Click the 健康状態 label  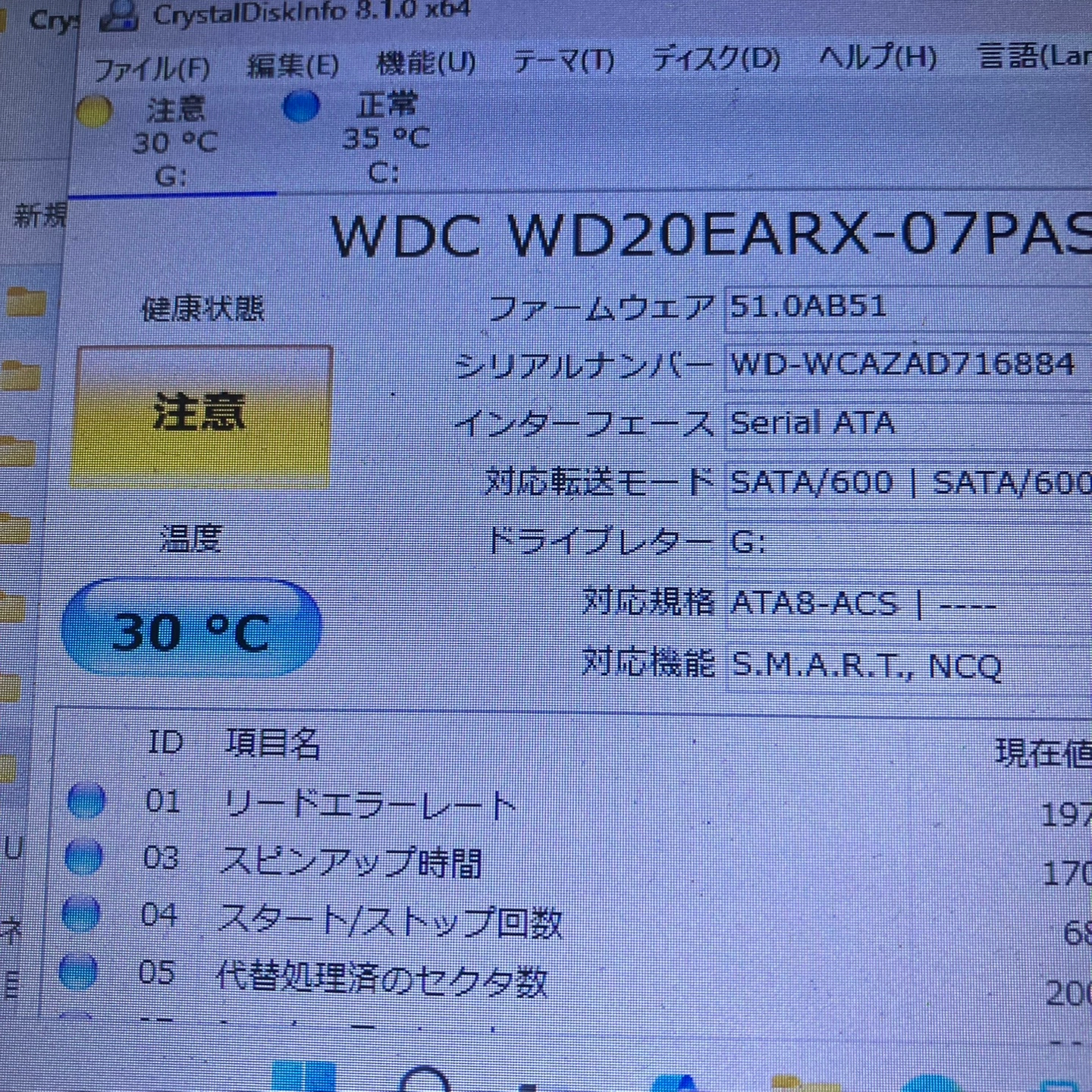pos(203,309)
